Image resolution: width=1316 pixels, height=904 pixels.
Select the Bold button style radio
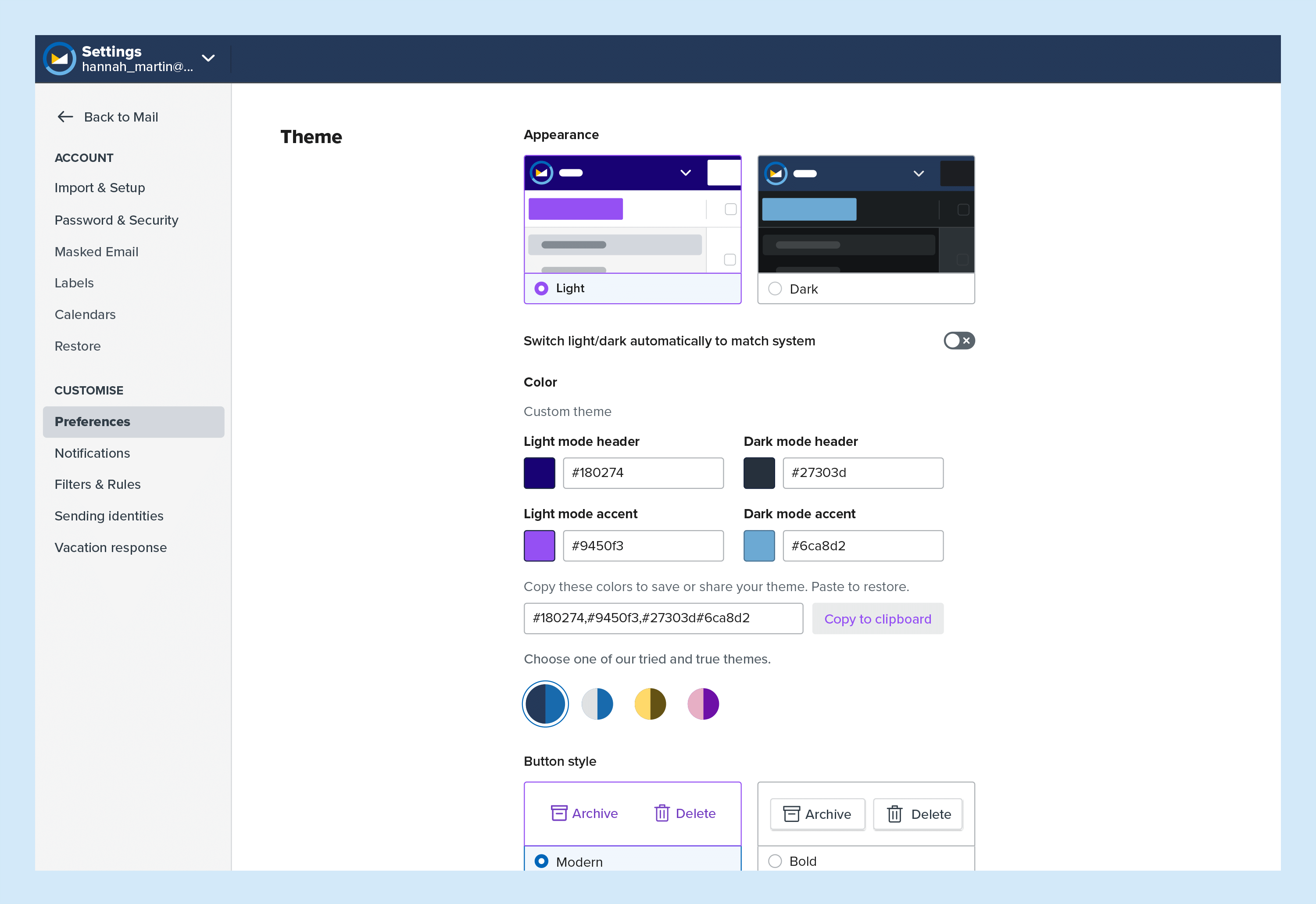click(775, 861)
